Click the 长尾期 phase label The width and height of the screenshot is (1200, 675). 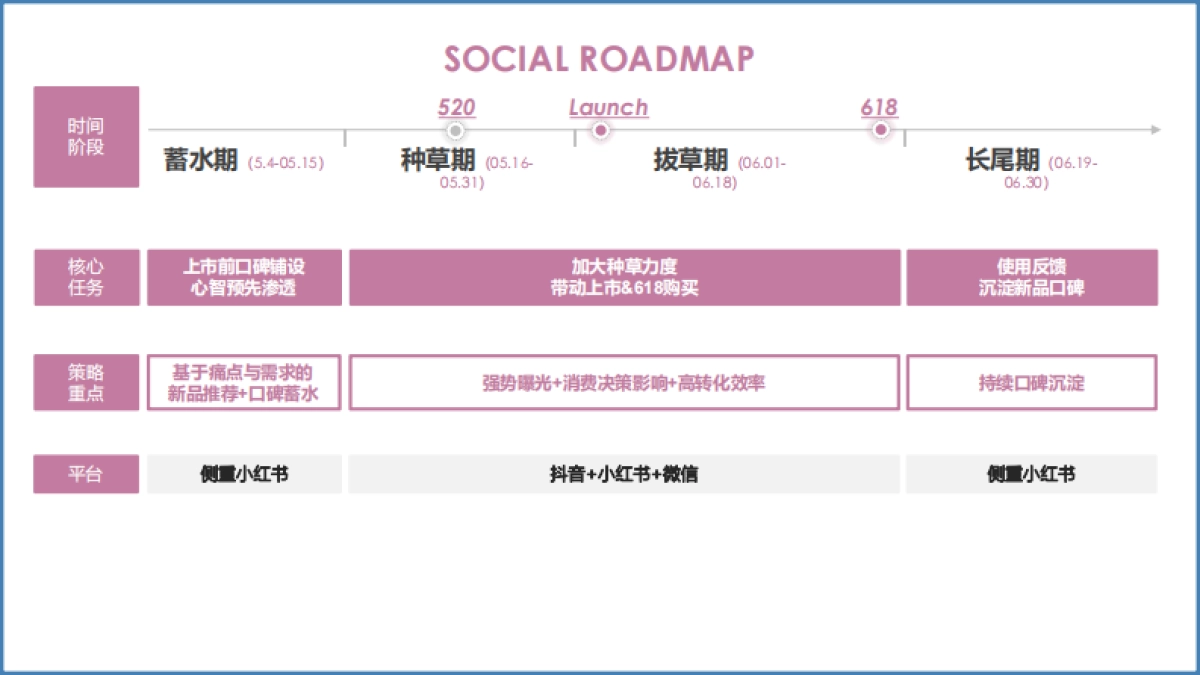pyautogui.click(x=1003, y=160)
